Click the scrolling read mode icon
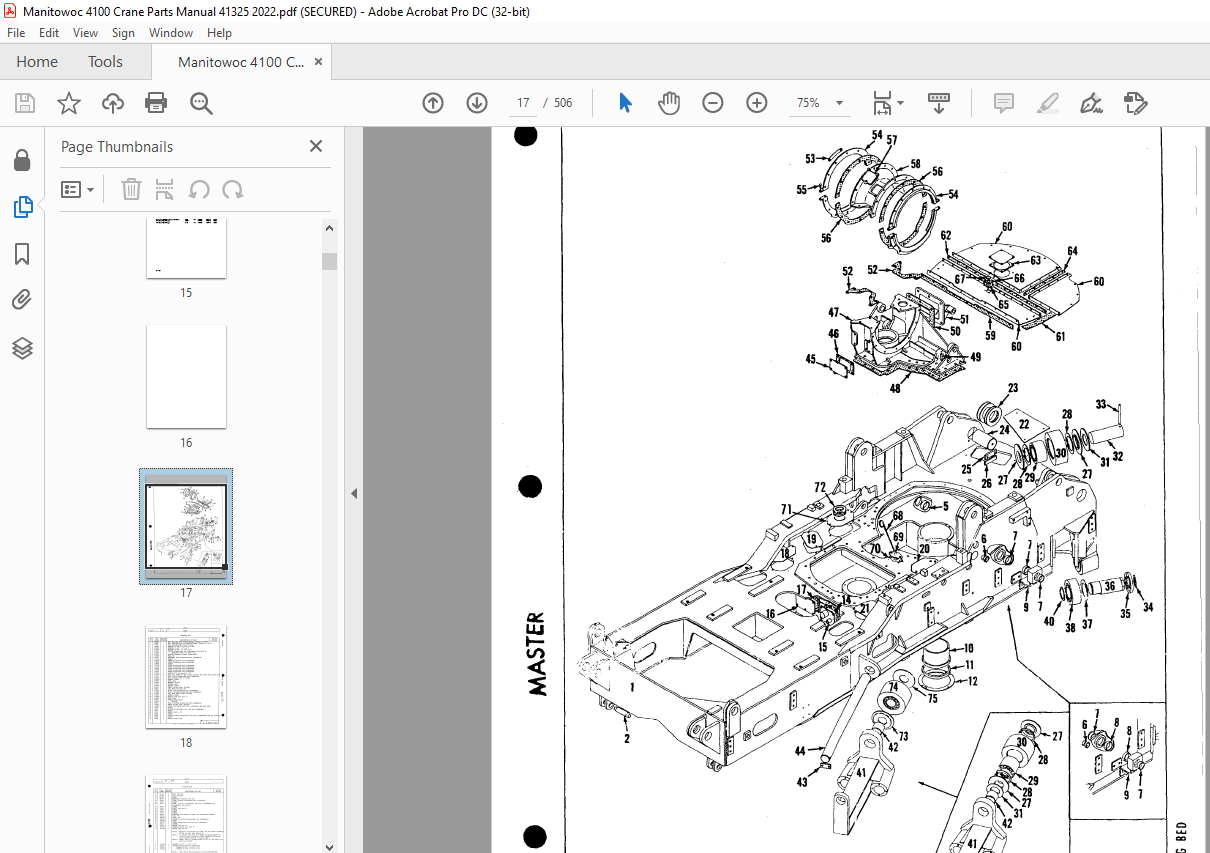Screen dimensions: 1210x853 [939, 103]
